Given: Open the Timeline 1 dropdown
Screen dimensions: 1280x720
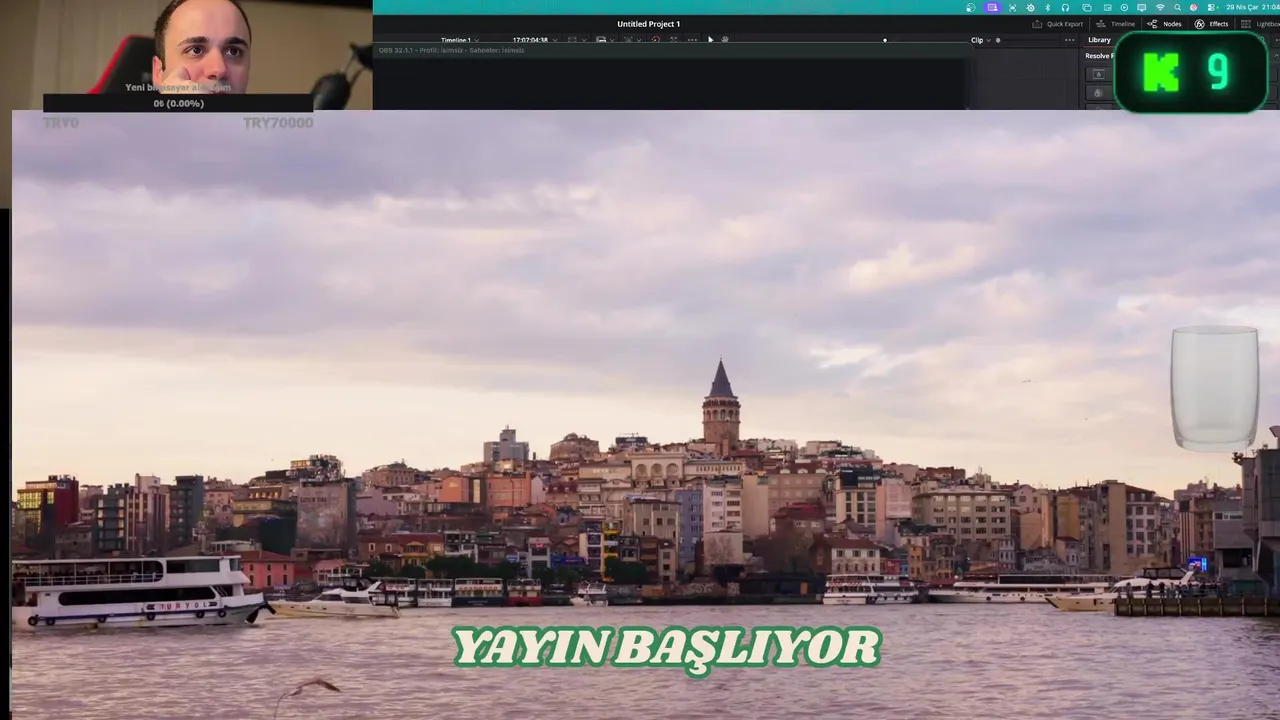Looking at the screenshot, I should tap(460, 40).
